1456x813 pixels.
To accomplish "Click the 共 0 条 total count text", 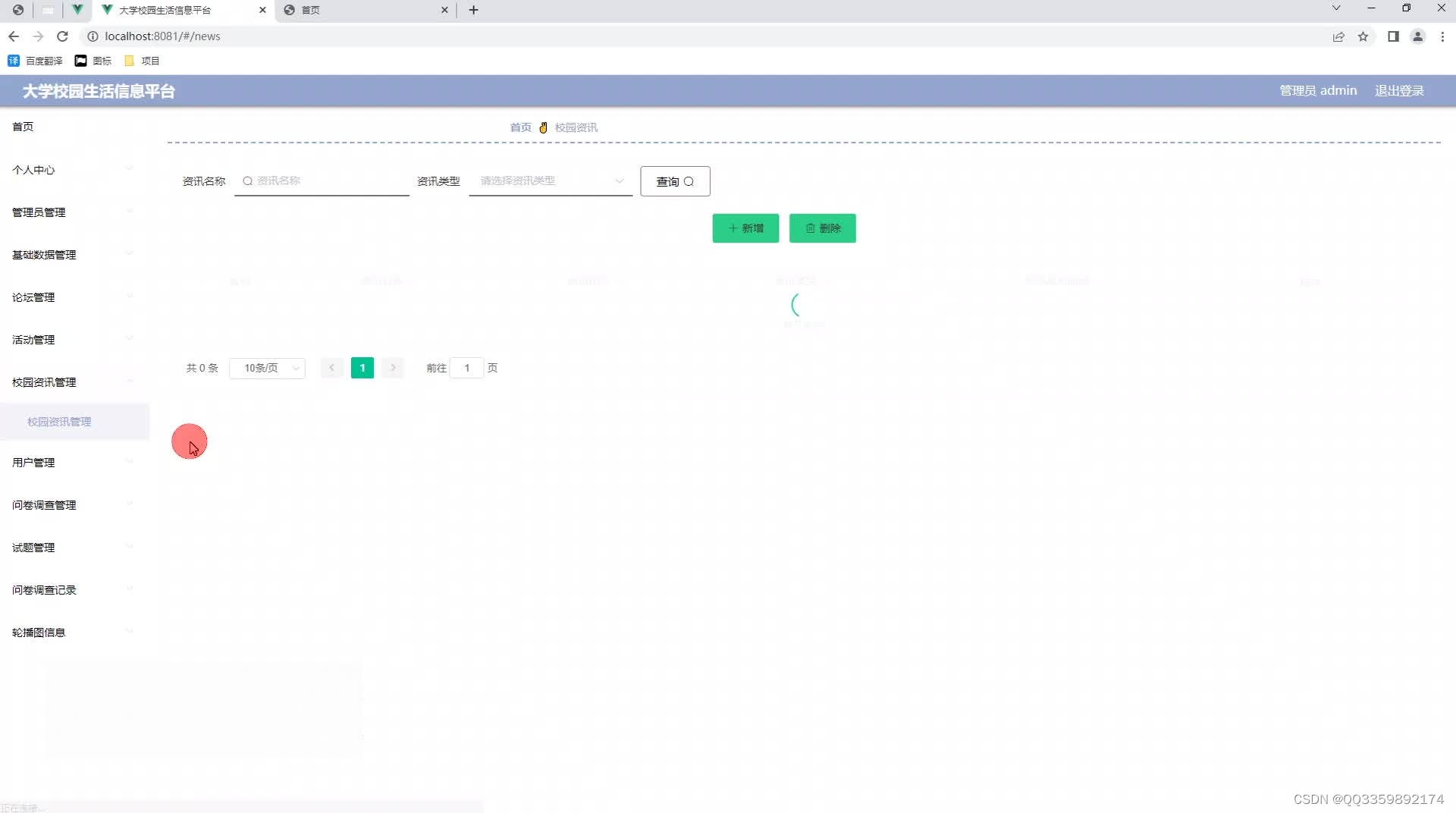I will [x=202, y=368].
